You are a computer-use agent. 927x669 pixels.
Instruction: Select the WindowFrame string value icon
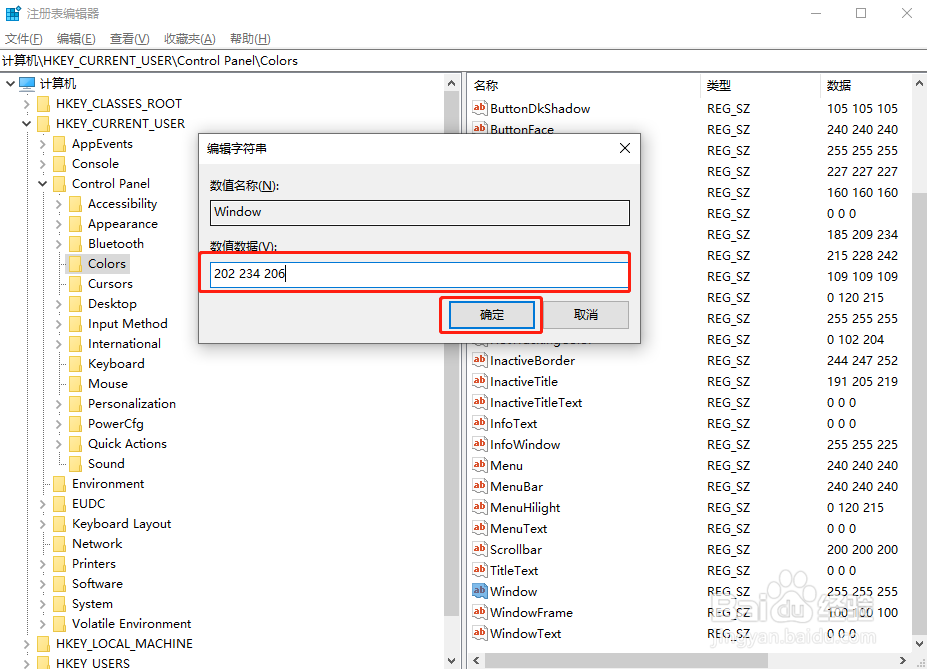click(479, 612)
